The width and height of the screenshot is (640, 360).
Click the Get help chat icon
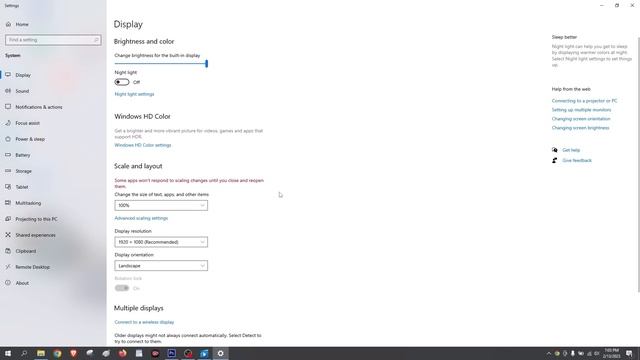tap(554, 150)
